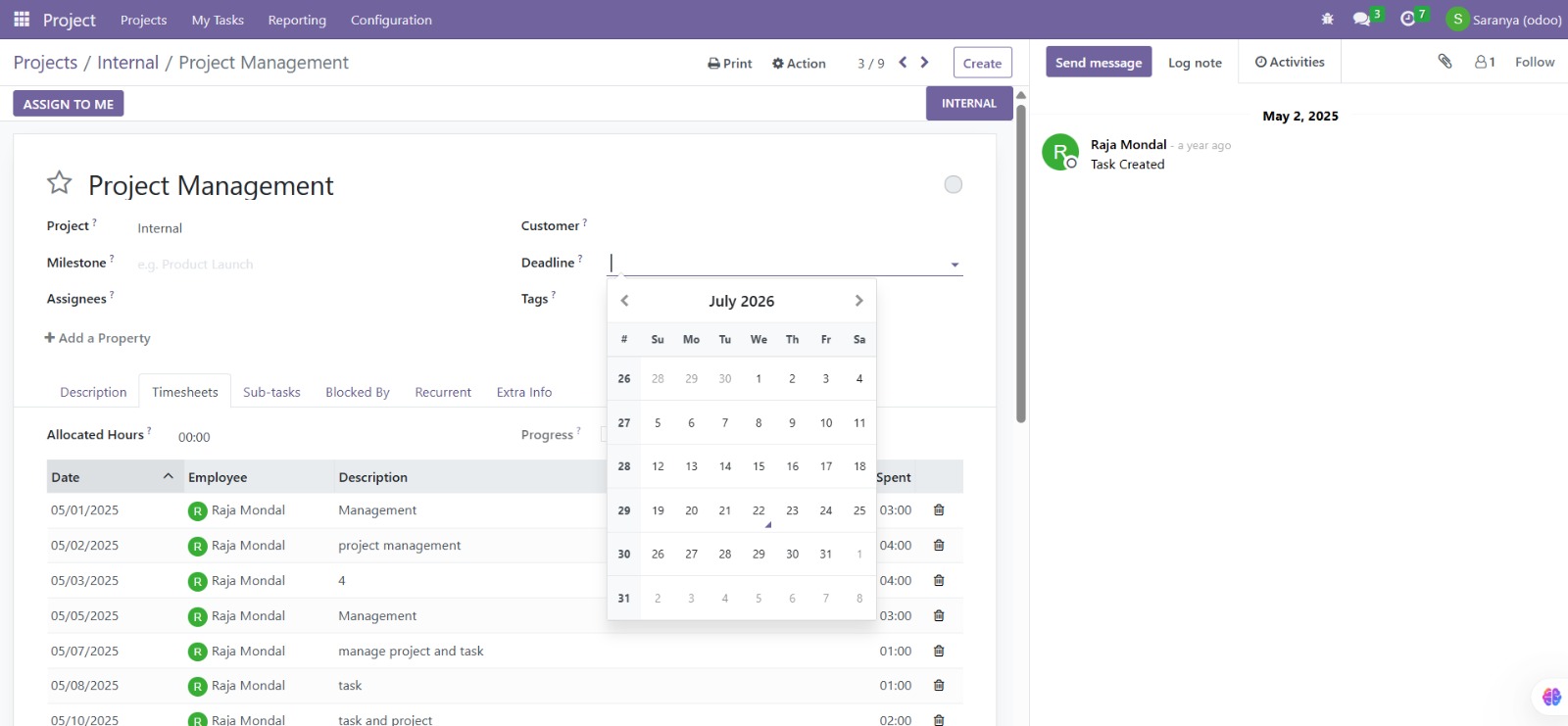Image resolution: width=1568 pixels, height=726 pixels.
Task: Click the brain assistant icon
Action: [1551, 697]
